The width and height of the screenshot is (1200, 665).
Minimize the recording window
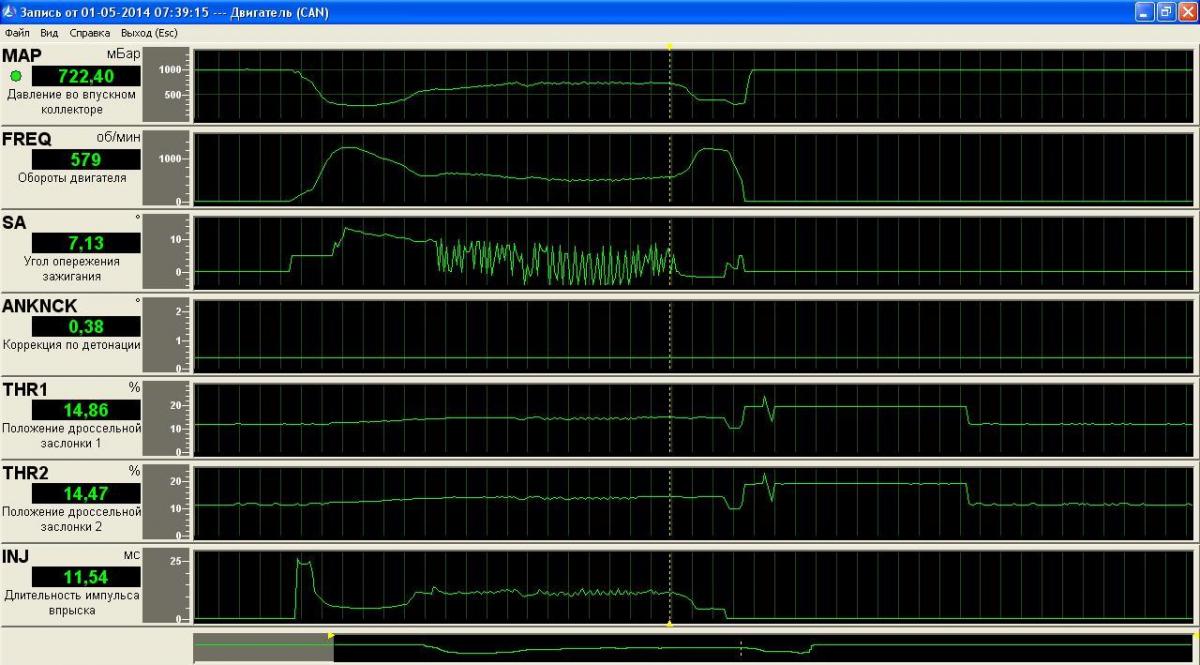pyautogui.click(x=1145, y=12)
